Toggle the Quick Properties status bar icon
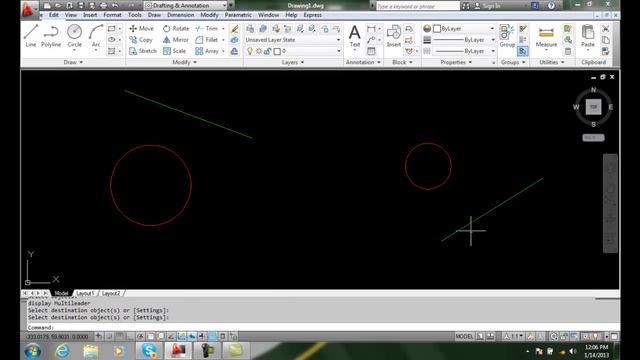 [x=223, y=336]
